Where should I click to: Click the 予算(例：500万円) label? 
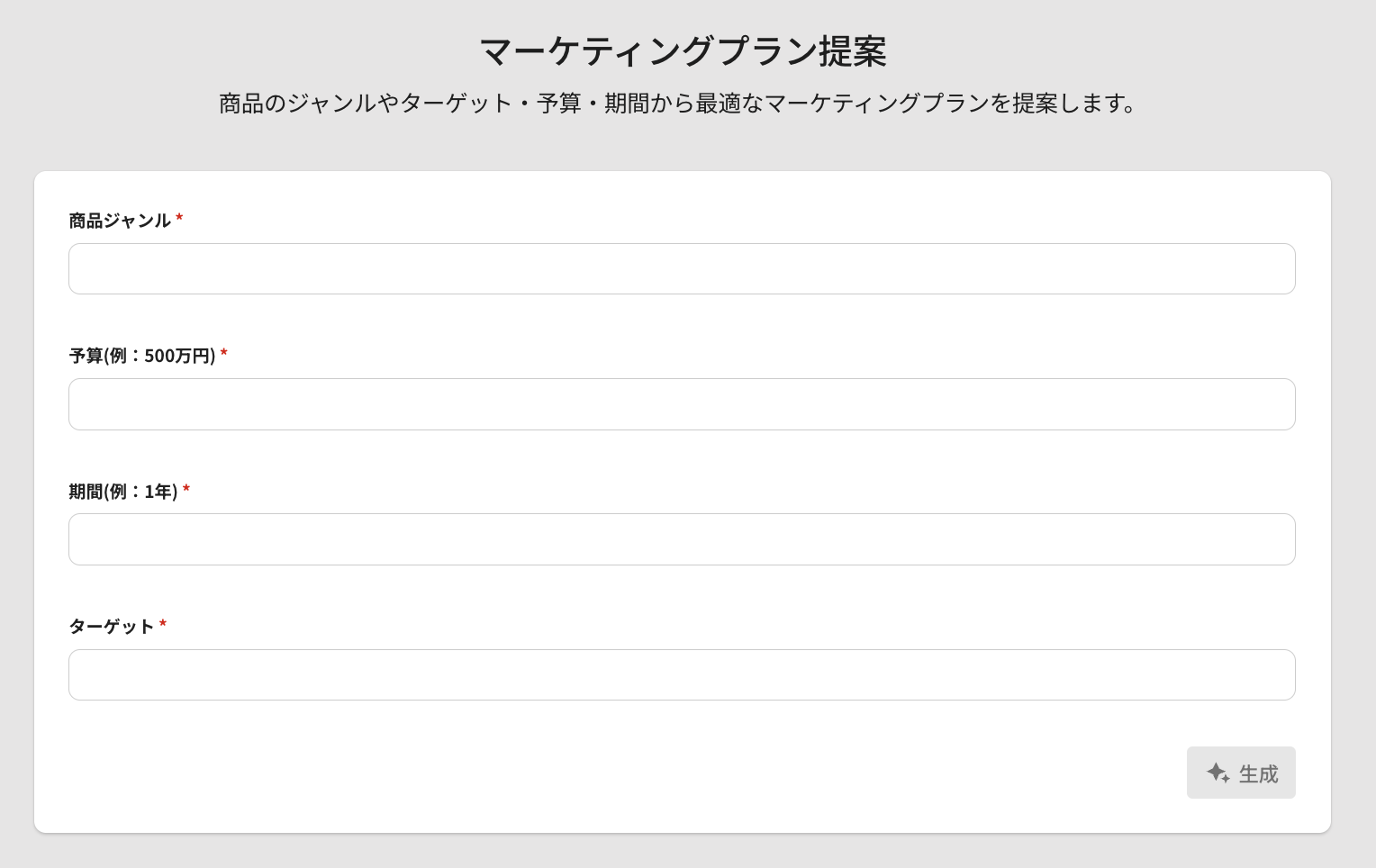(142, 356)
